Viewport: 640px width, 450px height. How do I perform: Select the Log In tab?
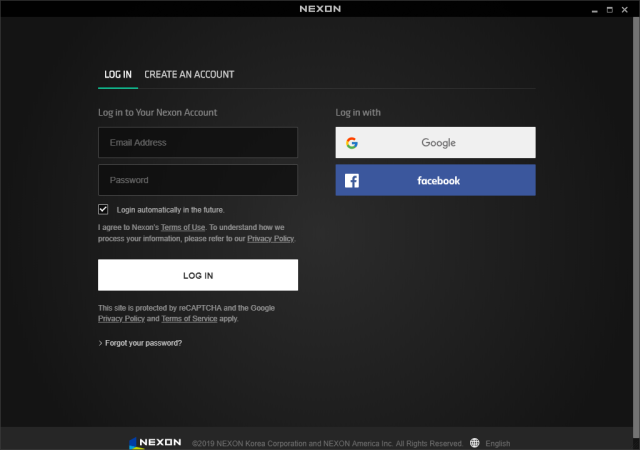(118, 75)
